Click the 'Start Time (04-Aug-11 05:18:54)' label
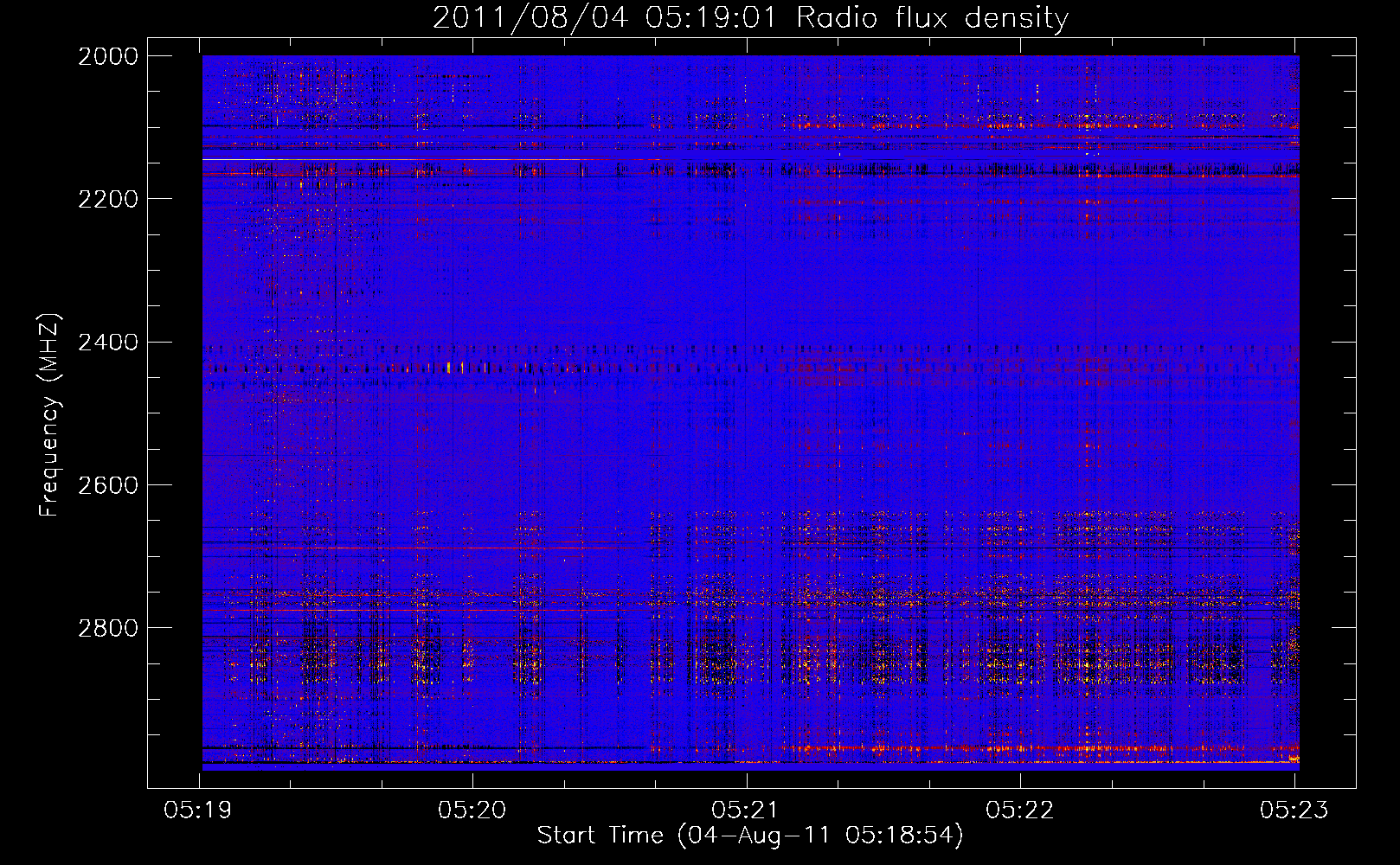 click(x=750, y=836)
